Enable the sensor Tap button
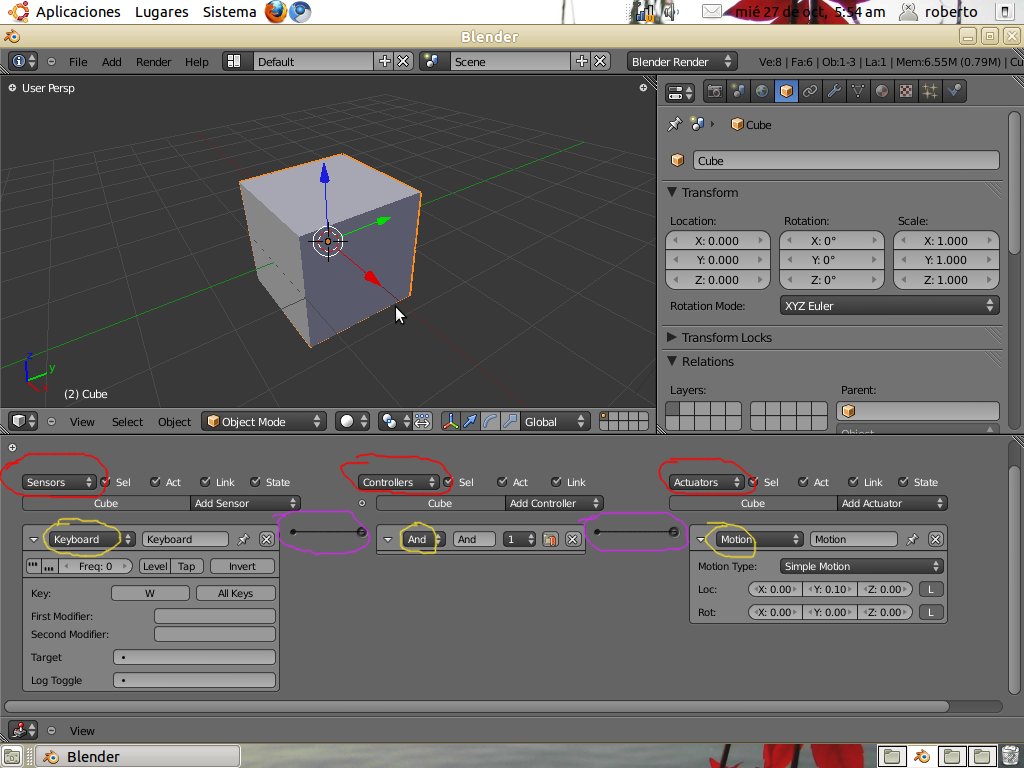 (x=187, y=566)
